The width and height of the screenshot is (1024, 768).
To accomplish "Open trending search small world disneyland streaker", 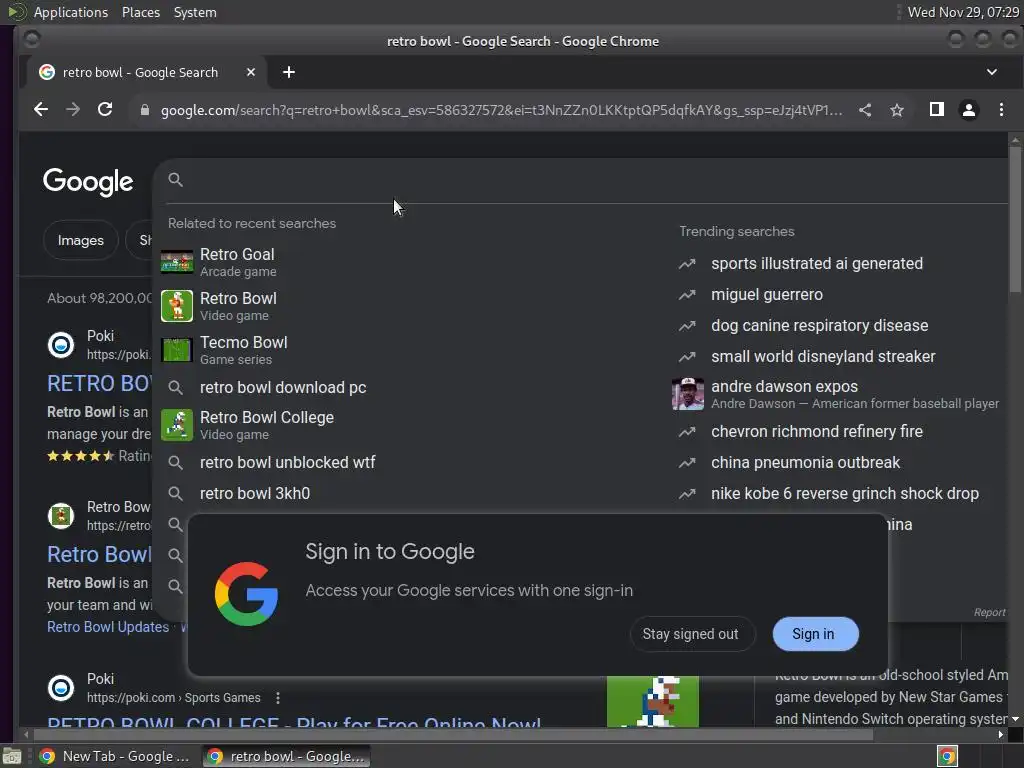I will (x=823, y=357).
